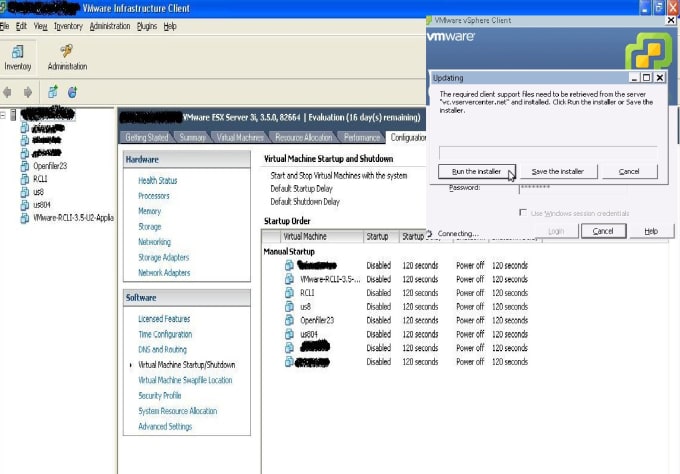Switch to the Getting Started tab
The image size is (680, 474).
[x=147, y=137]
